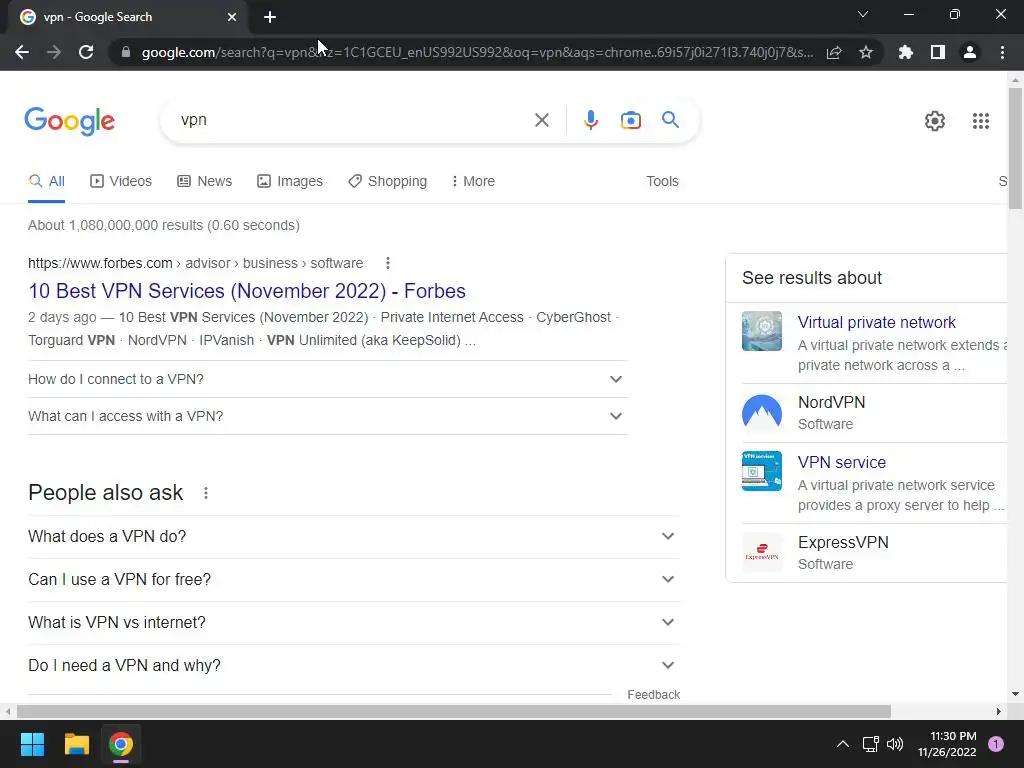
Task: Click the VPN service thumbnail image
Action: click(x=761, y=471)
